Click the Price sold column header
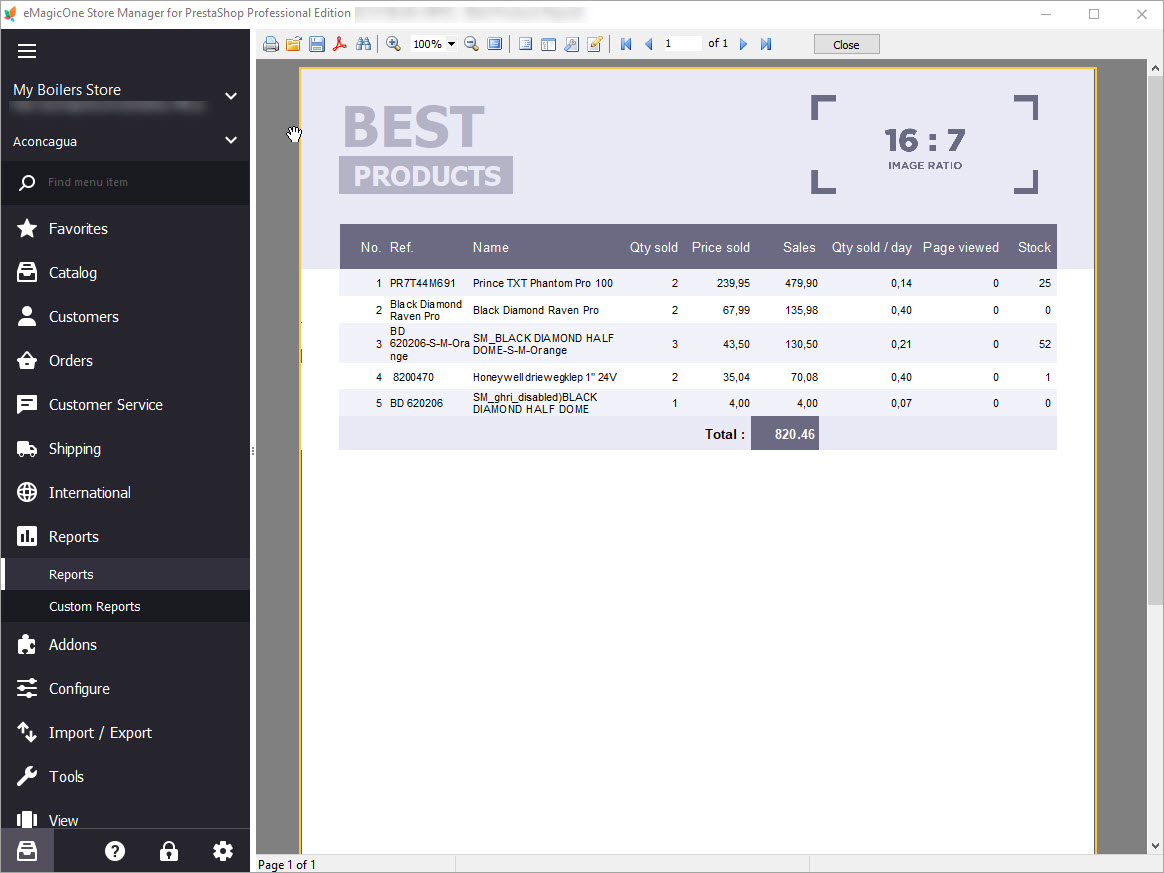 720,247
